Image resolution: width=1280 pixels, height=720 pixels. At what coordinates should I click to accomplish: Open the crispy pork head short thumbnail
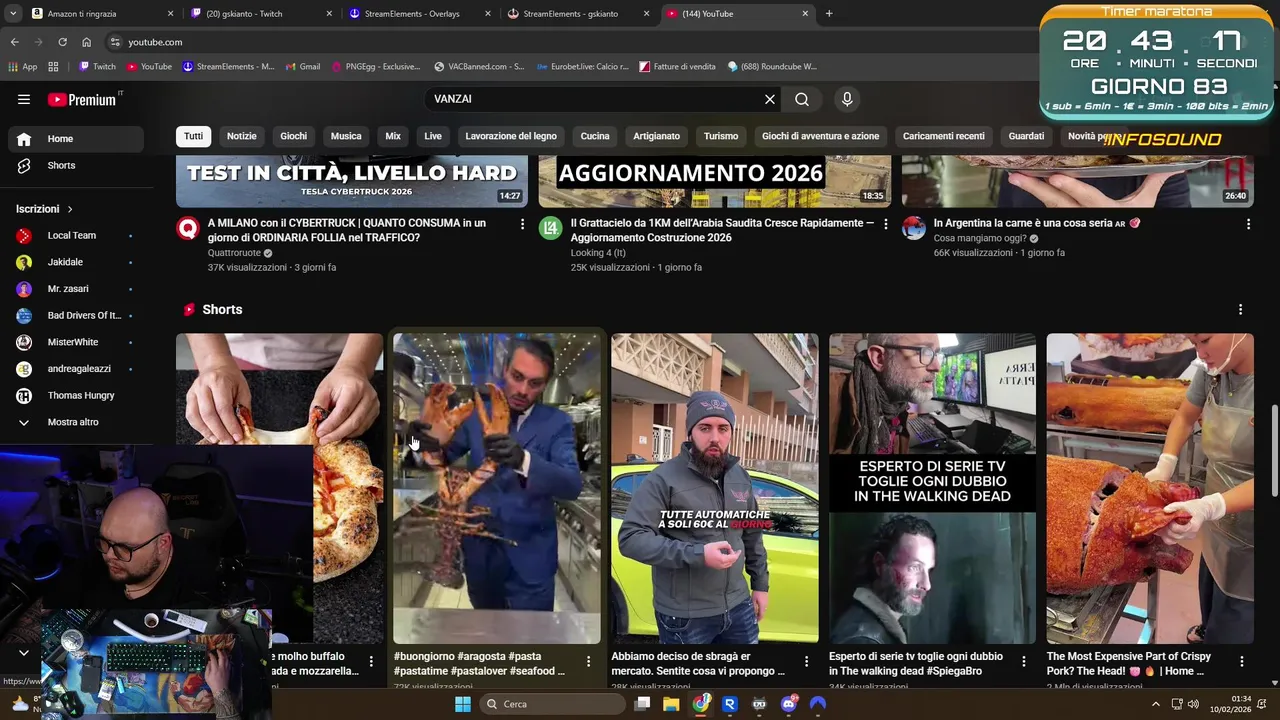point(1150,489)
